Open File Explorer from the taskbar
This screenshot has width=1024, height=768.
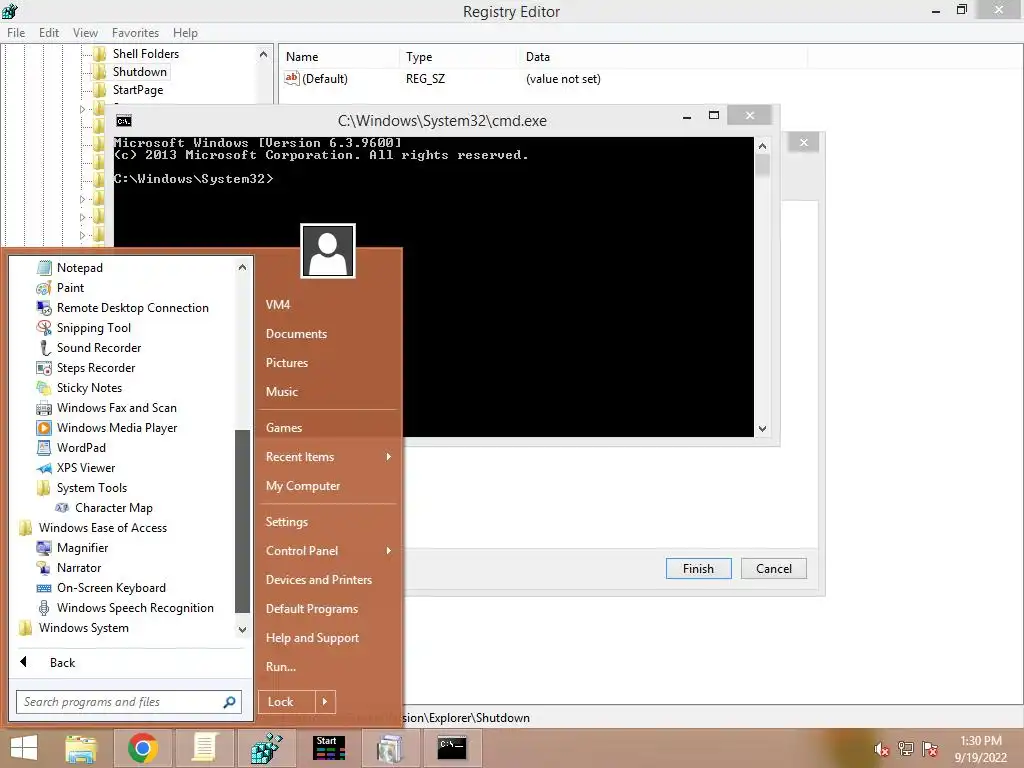(81, 748)
